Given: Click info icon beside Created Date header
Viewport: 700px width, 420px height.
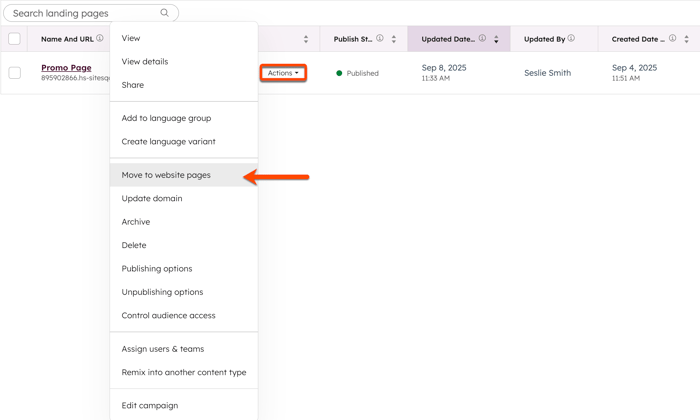Looking at the screenshot, I should click(672, 39).
